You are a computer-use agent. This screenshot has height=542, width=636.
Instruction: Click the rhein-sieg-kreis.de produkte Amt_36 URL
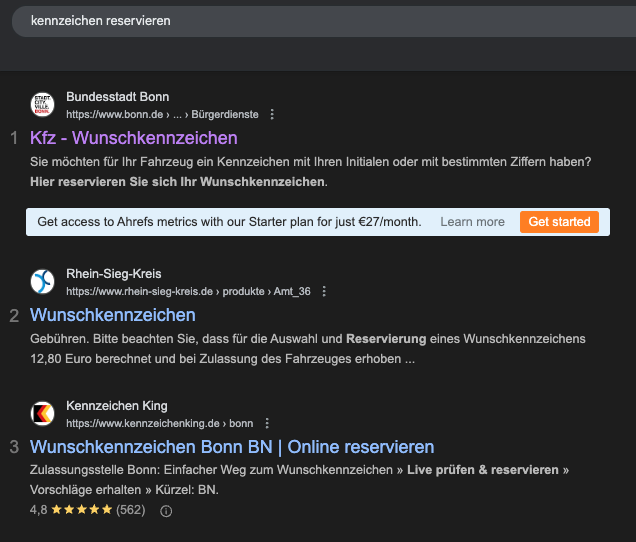(188, 292)
